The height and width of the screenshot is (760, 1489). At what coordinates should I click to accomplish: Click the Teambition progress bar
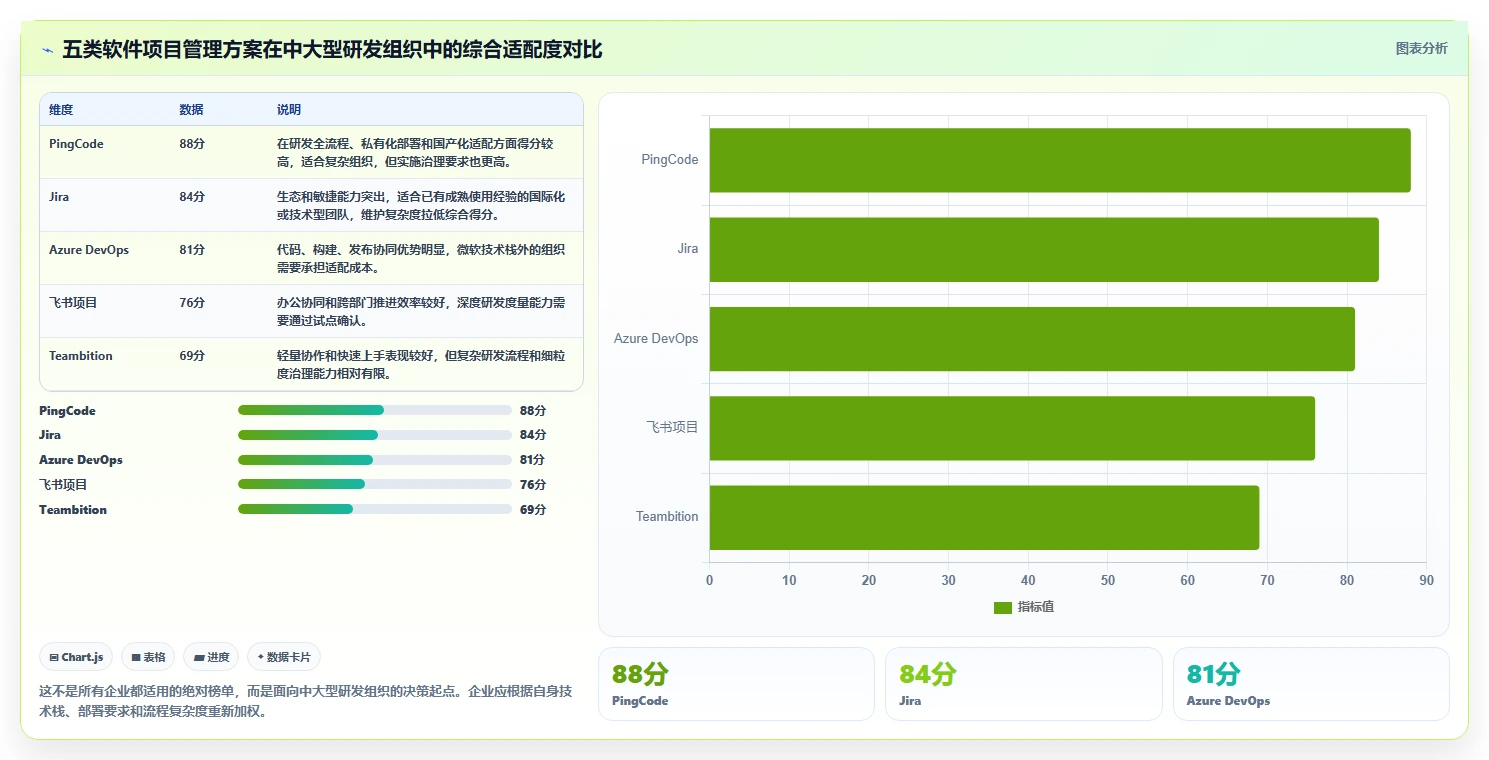point(375,509)
